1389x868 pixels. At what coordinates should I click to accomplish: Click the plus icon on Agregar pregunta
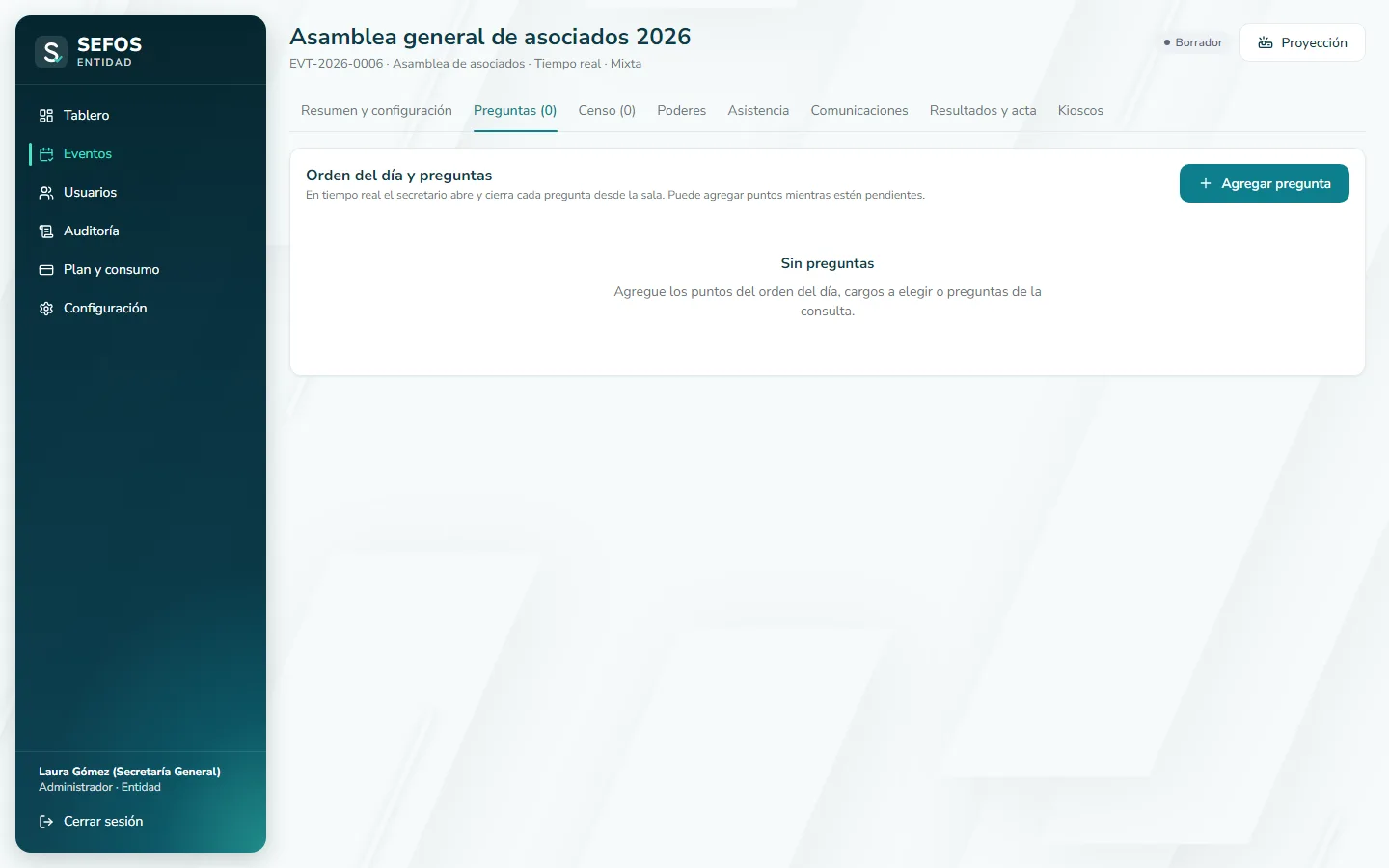pos(1206,183)
